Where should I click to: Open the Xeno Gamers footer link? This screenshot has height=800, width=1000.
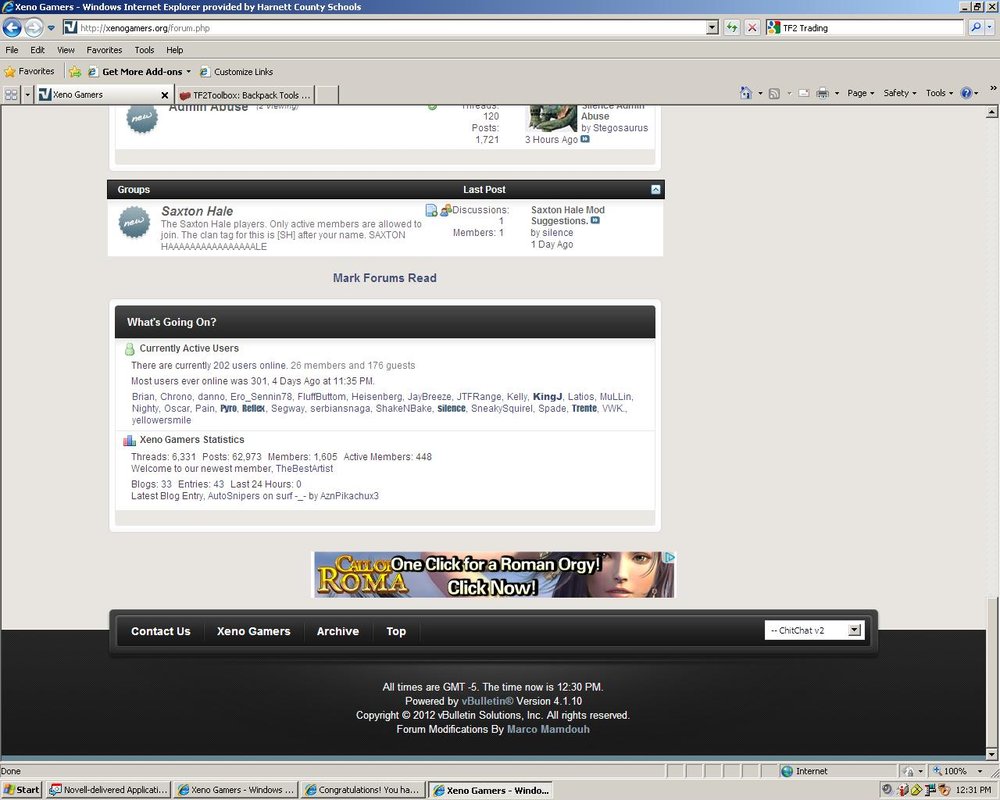pos(253,631)
